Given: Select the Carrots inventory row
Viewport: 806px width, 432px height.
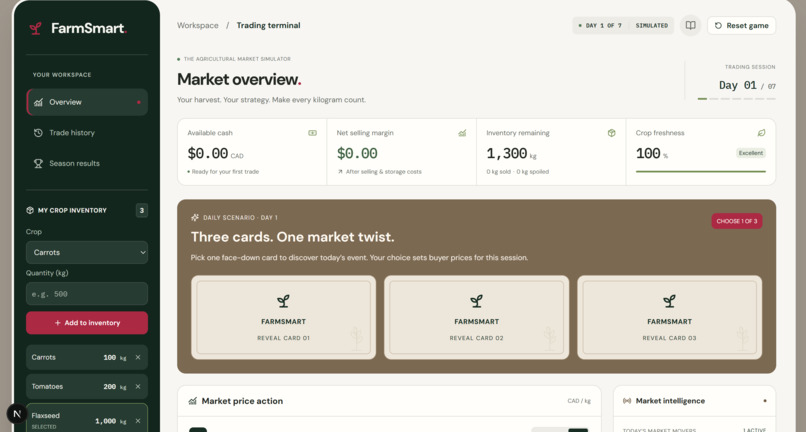Looking at the screenshot, I should [87, 357].
